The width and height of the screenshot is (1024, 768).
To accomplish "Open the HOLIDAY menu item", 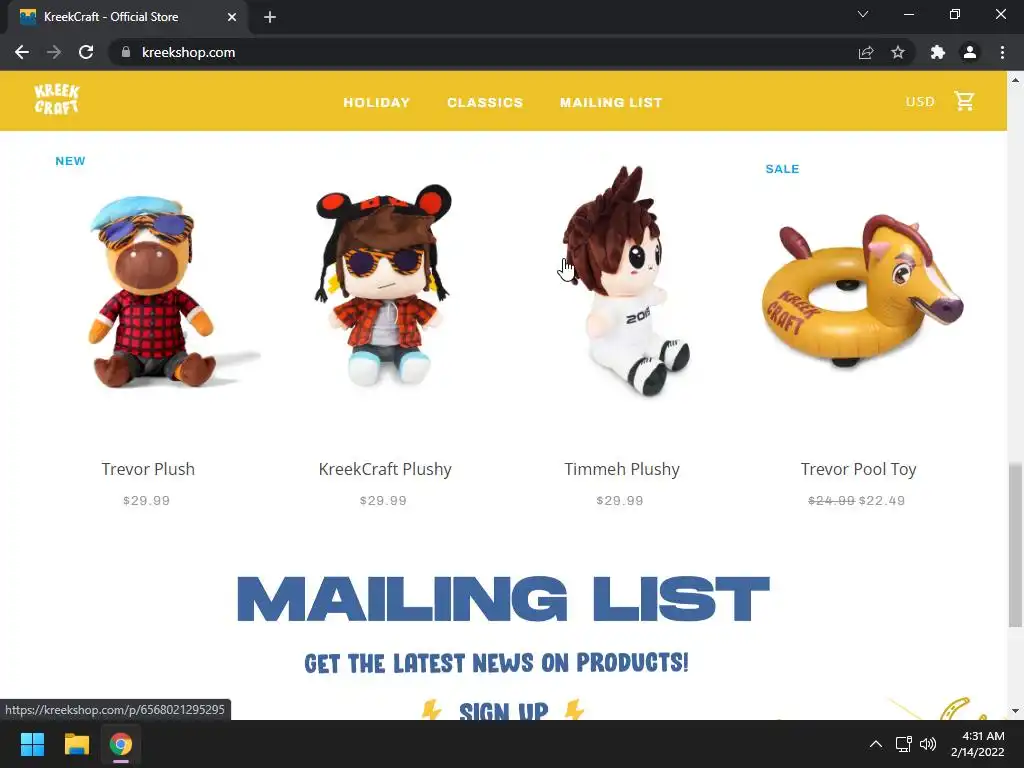I will click(377, 103).
